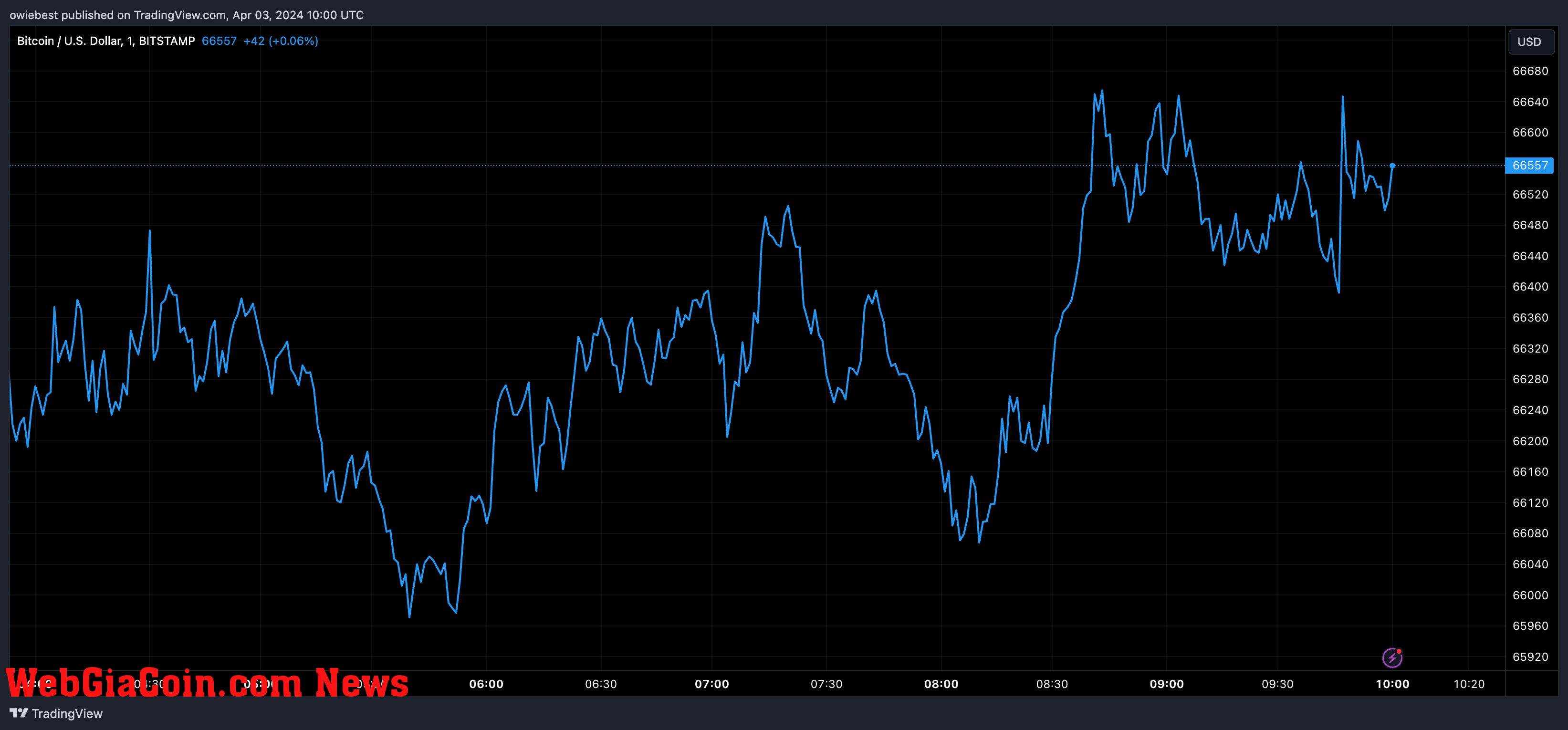Click the 08:00 time axis label
The image size is (1568, 730).
[x=941, y=684]
